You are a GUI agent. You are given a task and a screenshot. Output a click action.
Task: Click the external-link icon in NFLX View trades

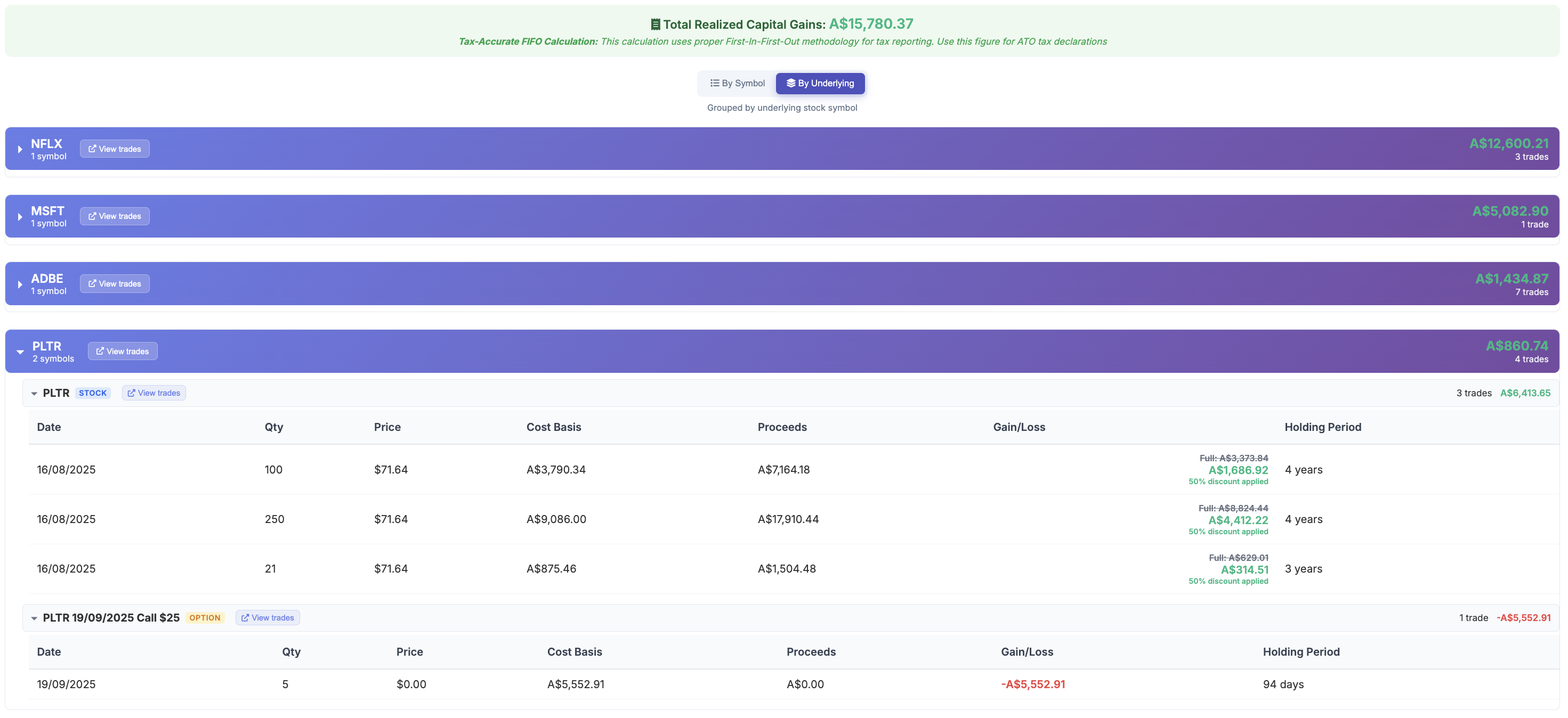(x=93, y=148)
